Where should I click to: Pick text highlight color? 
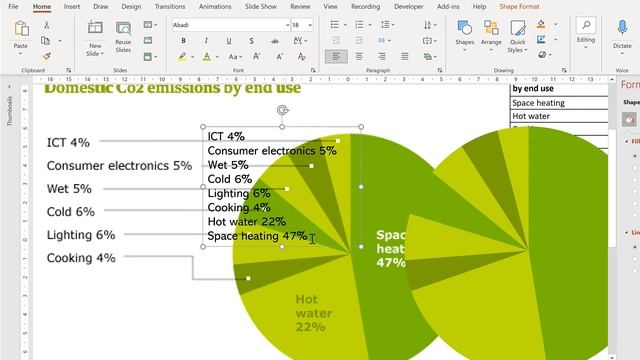[182, 57]
